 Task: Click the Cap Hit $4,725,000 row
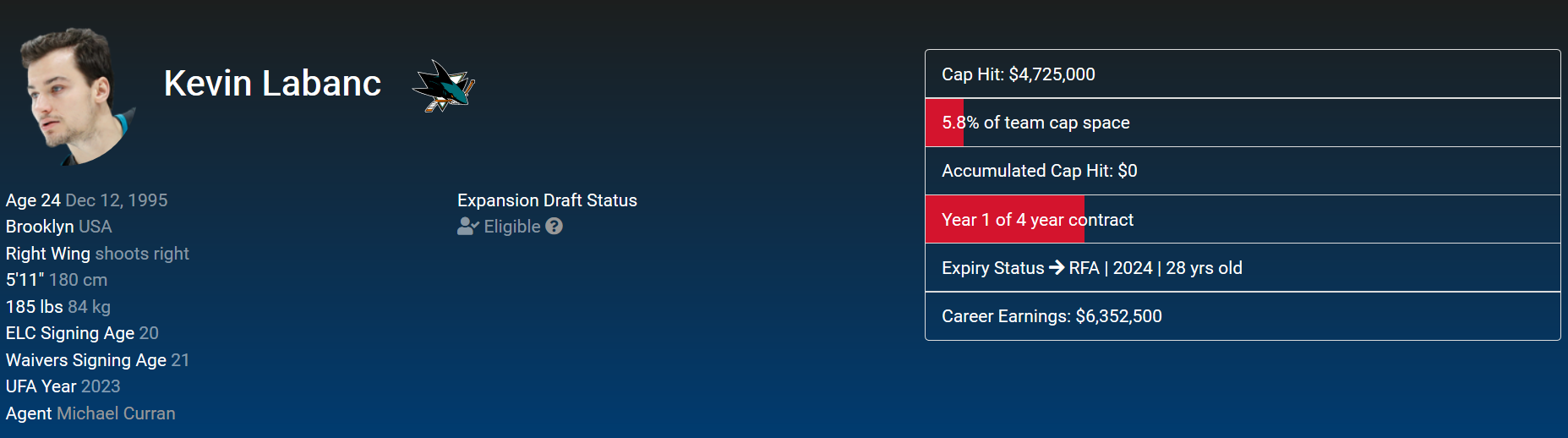1242,74
